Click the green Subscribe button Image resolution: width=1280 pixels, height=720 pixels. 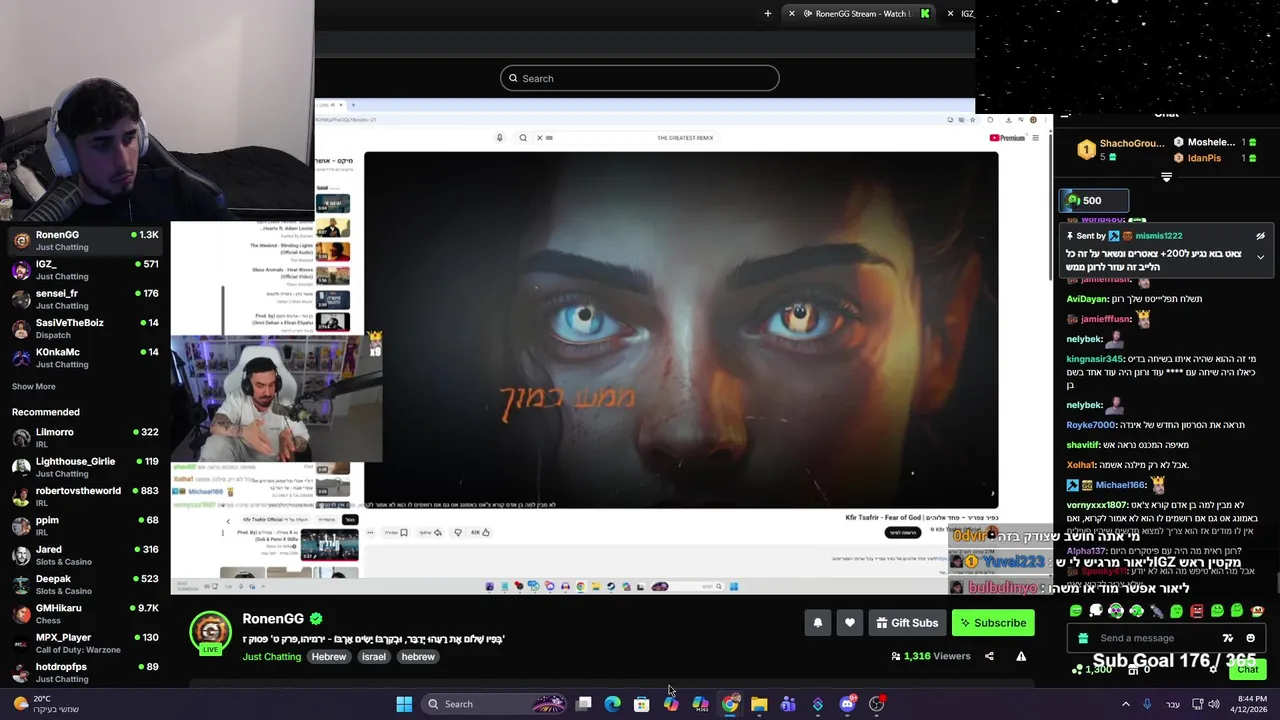coord(993,623)
